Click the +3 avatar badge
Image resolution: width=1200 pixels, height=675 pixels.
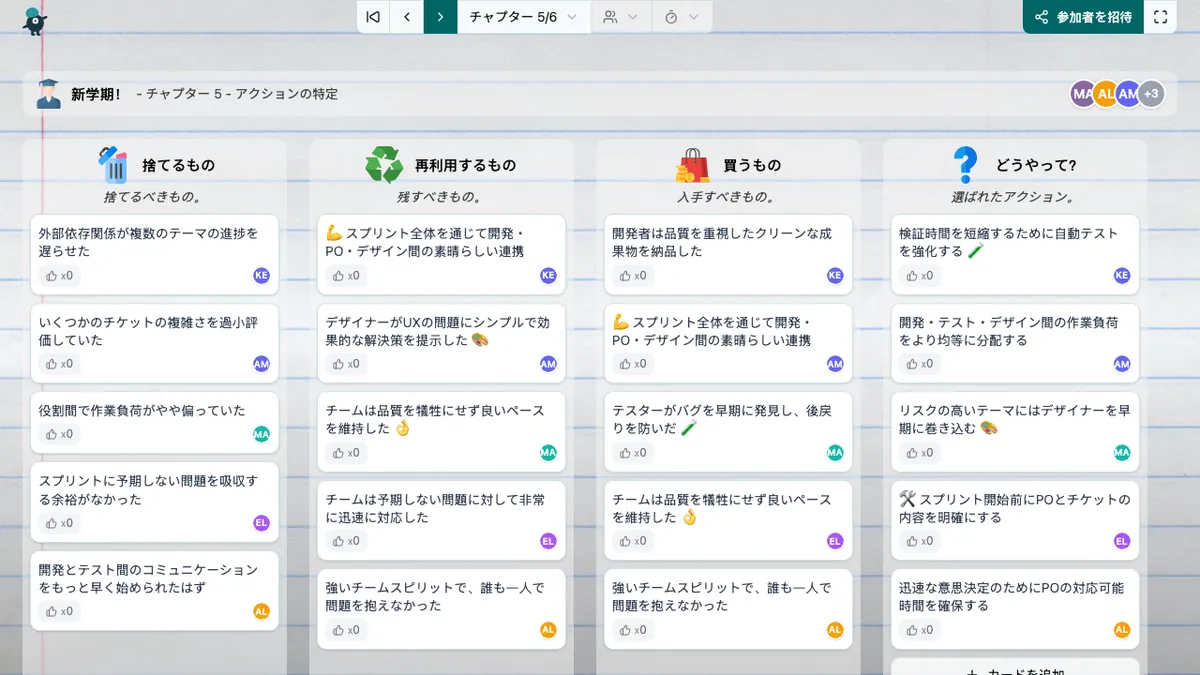(1151, 93)
